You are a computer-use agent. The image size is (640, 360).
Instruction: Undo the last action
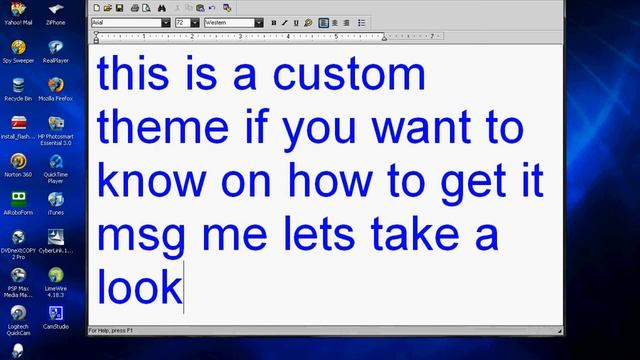pos(212,8)
